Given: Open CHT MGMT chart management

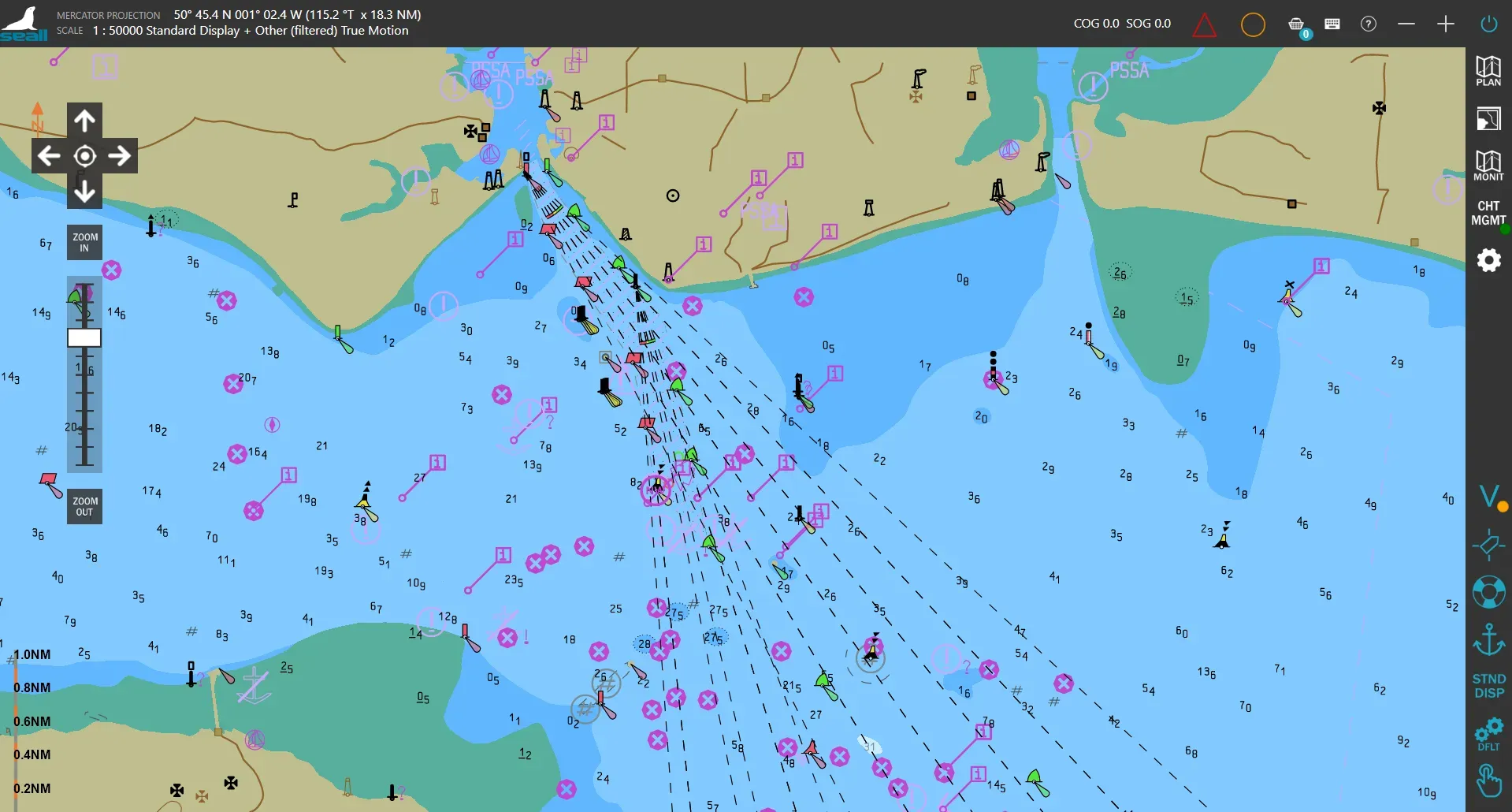Looking at the screenshot, I should 1488,213.
